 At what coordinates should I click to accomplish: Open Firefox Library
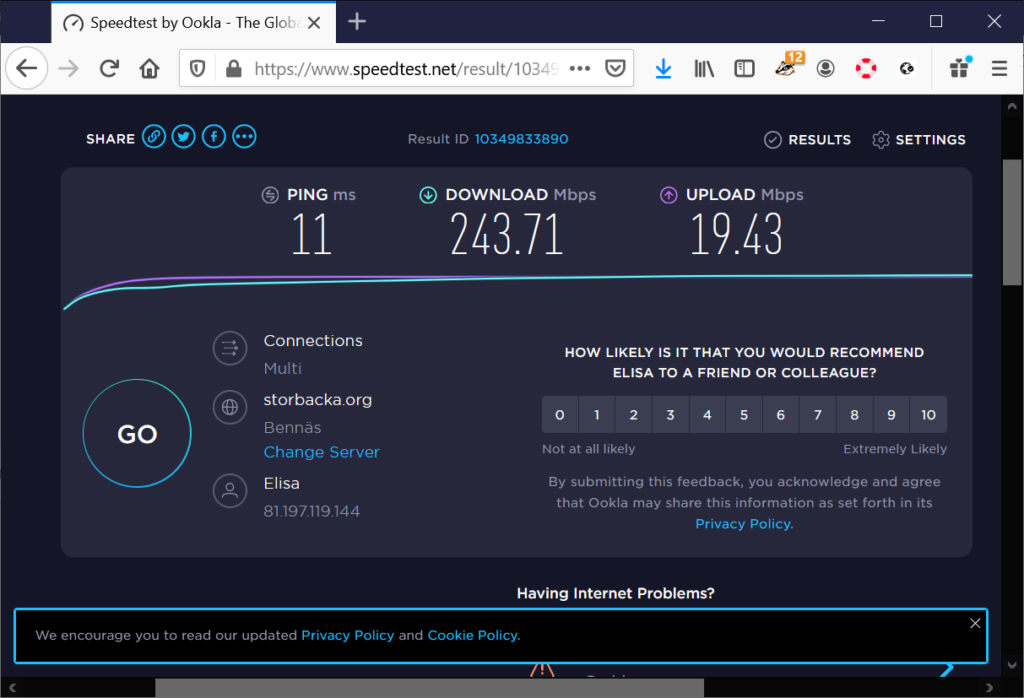pyautogui.click(x=704, y=68)
